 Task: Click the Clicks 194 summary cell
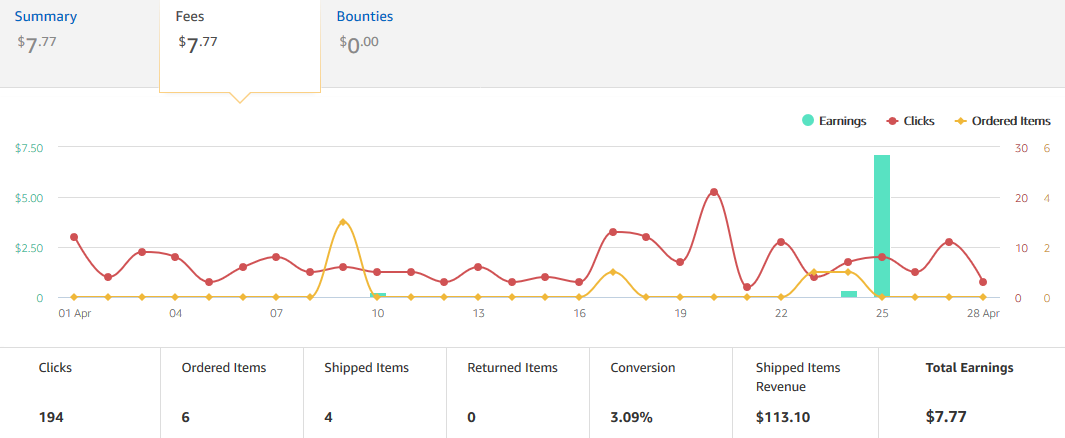[80, 393]
